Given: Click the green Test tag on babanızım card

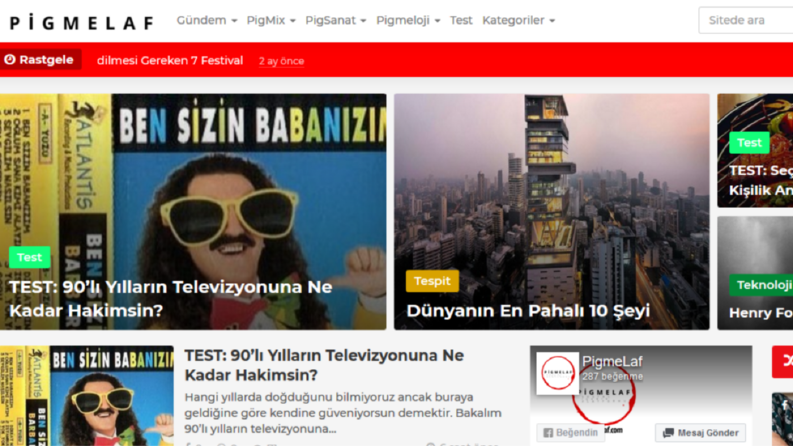Looking at the screenshot, I should tap(29, 257).
